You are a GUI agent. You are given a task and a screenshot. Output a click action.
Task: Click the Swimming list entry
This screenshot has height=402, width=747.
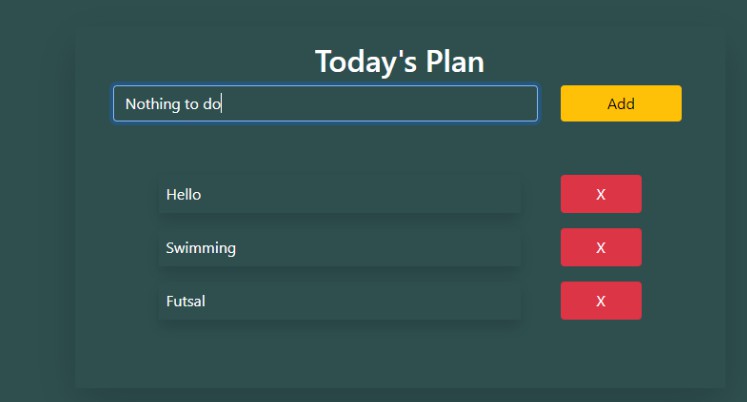point(339,248)
